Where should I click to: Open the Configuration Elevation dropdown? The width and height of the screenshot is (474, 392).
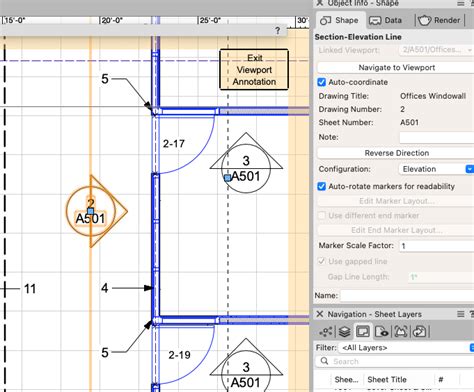pyautogui.click(x=436, y=169)
